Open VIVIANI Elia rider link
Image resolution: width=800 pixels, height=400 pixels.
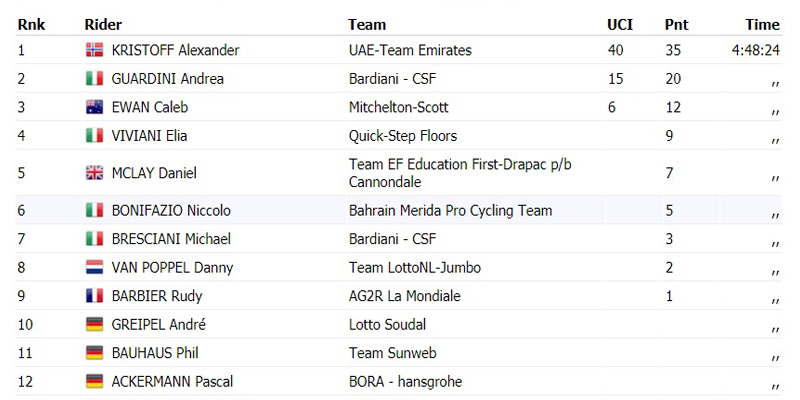click(x=149, y=136)
